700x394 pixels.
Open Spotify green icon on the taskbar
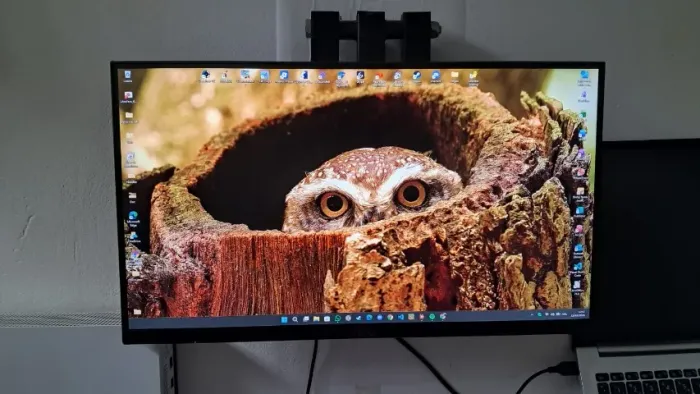(x=432, y=316)
